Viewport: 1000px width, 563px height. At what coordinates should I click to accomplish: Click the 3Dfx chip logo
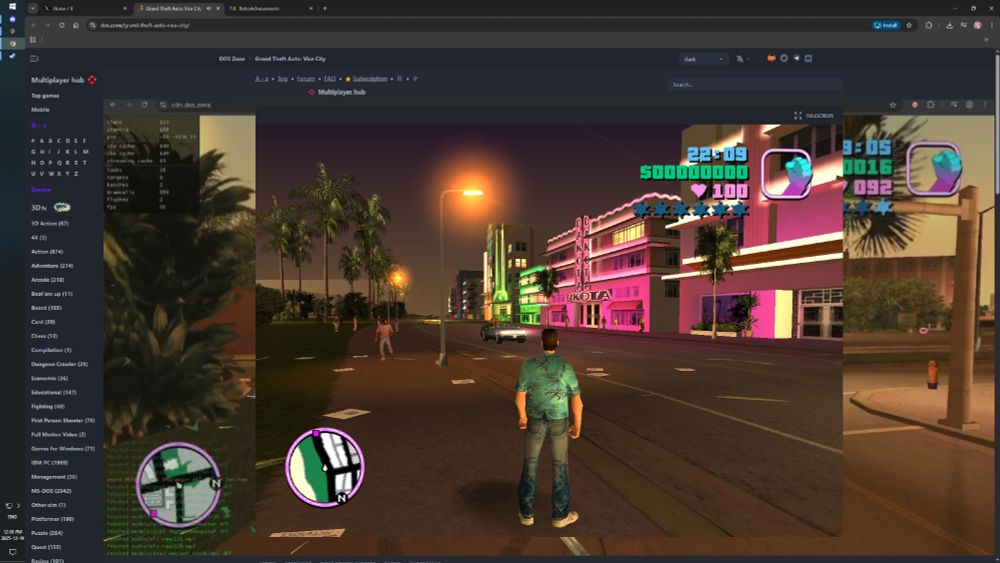[62, 207]
